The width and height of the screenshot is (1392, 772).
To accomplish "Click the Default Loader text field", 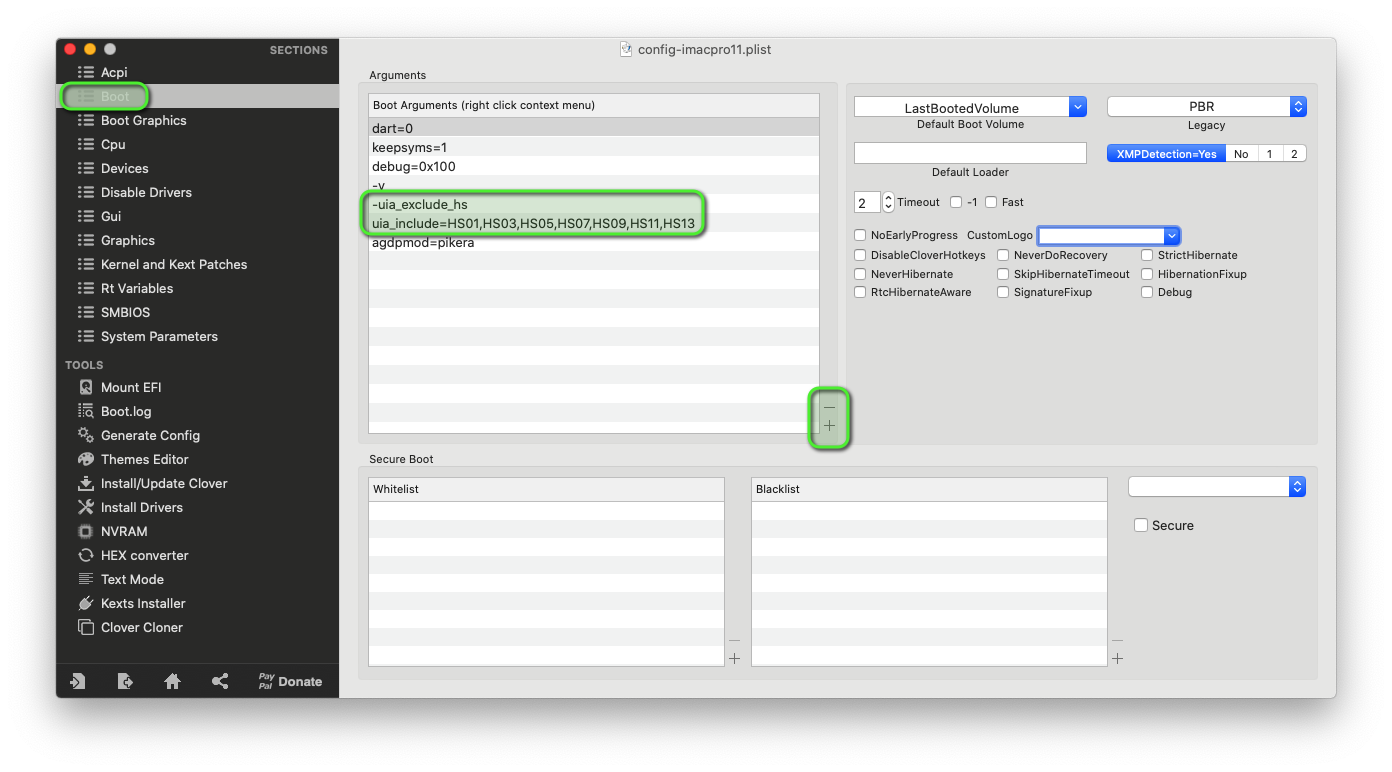I will (x=970, y=153).
